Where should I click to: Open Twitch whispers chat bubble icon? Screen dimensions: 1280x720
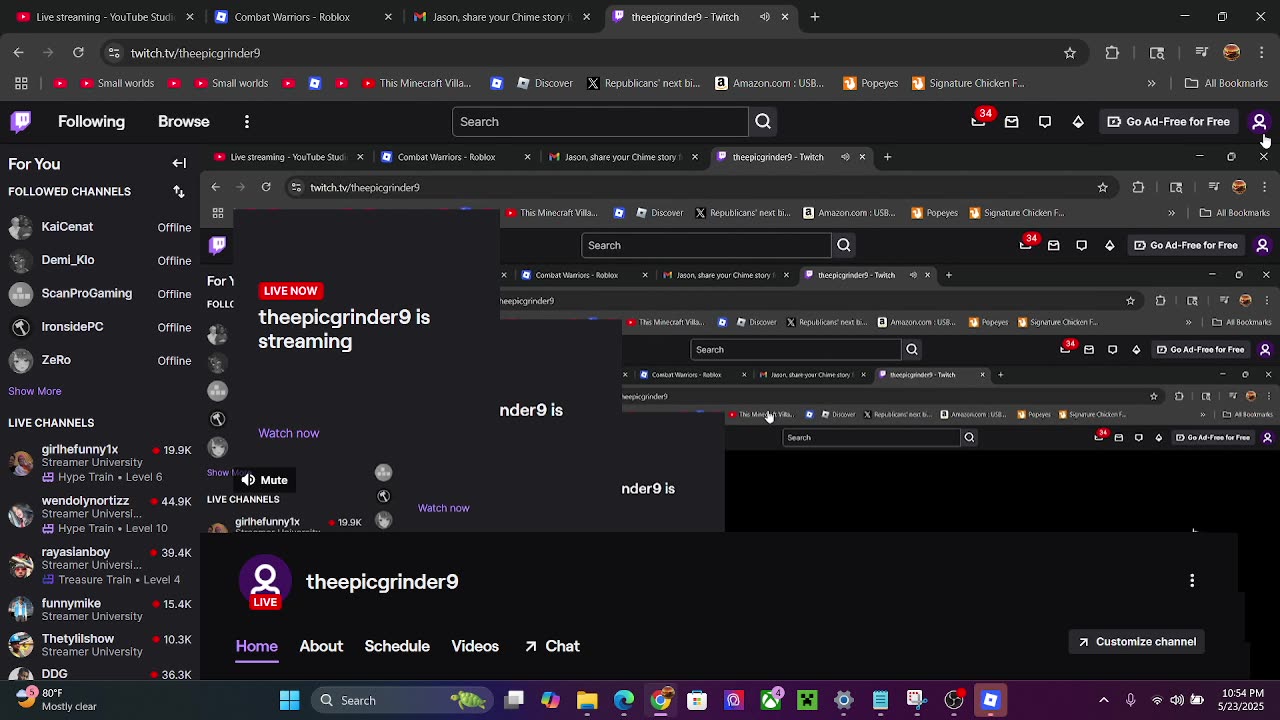1045,122
